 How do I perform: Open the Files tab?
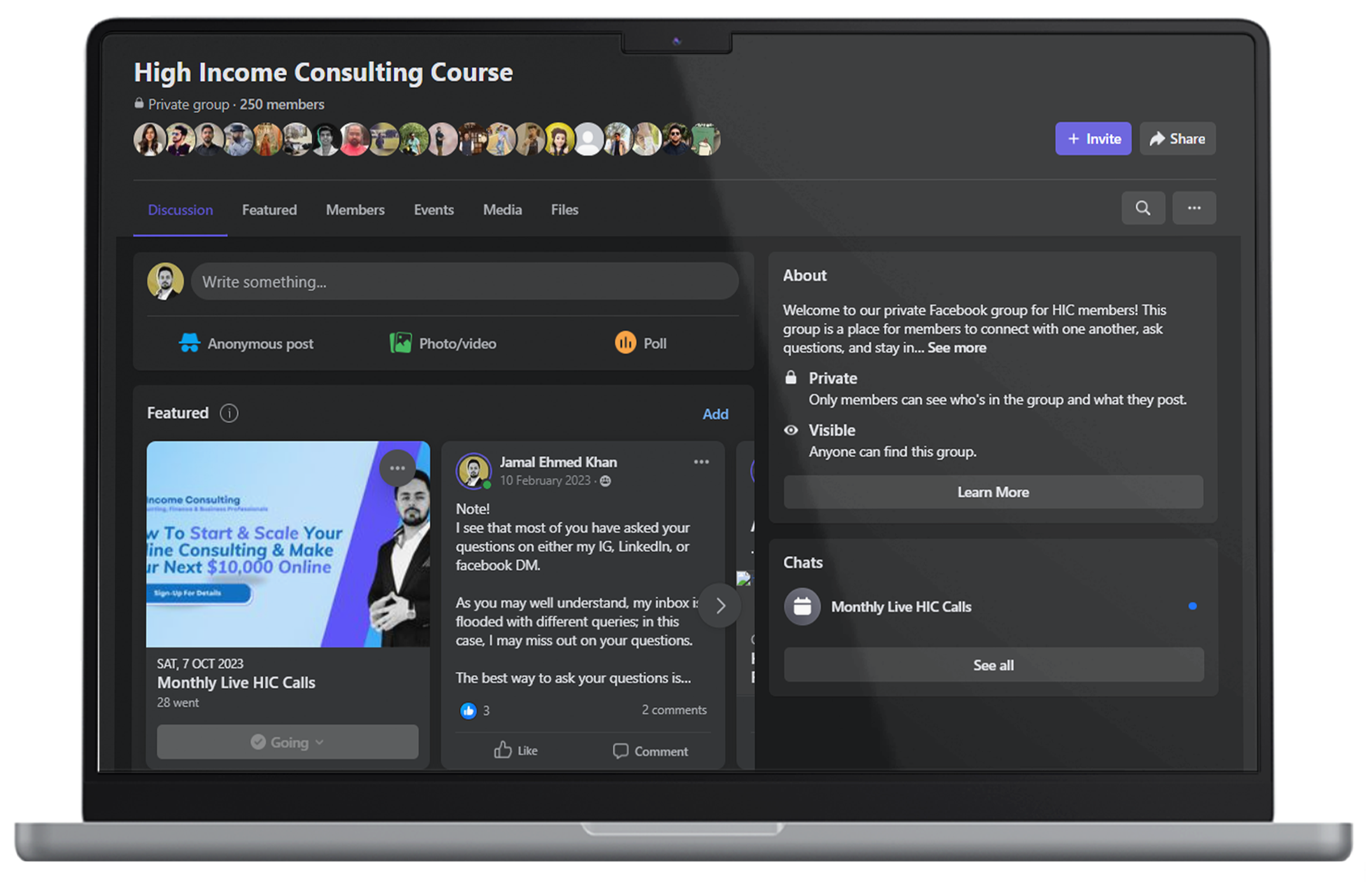click(565, 210)
